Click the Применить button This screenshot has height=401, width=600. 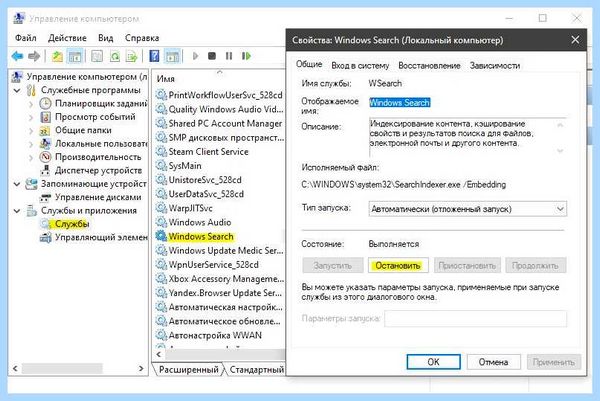click(x=554, y=362)
